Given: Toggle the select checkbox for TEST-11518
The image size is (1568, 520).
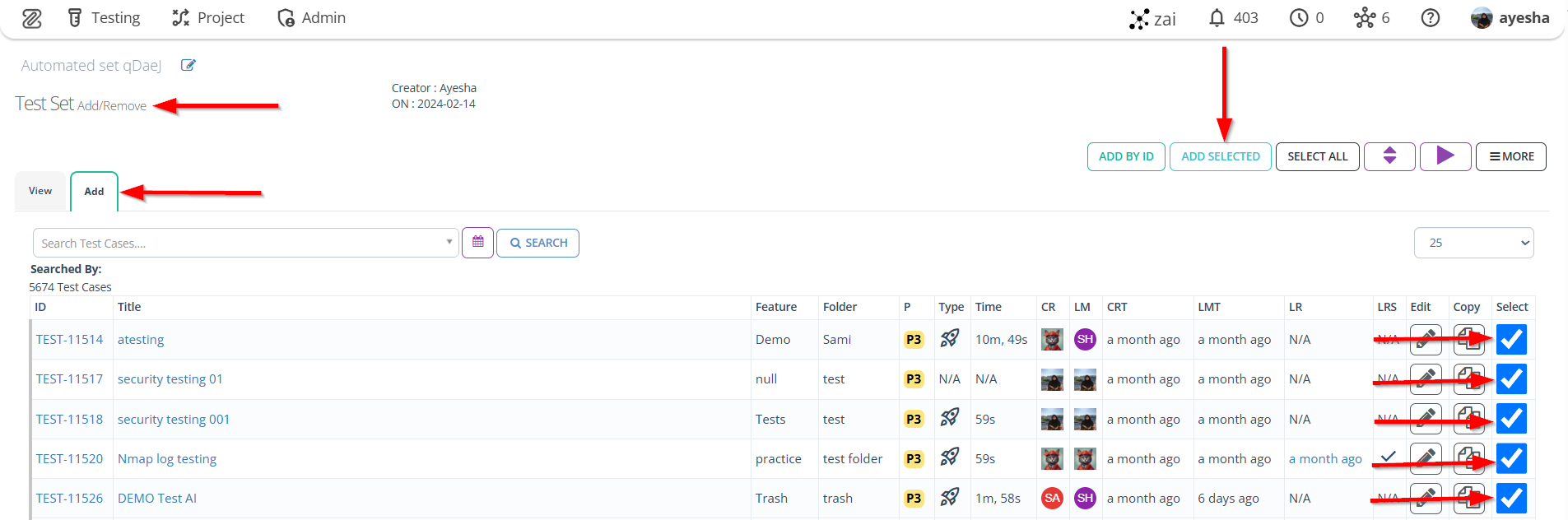Looking at the screenshot, I should (1511, 419).
